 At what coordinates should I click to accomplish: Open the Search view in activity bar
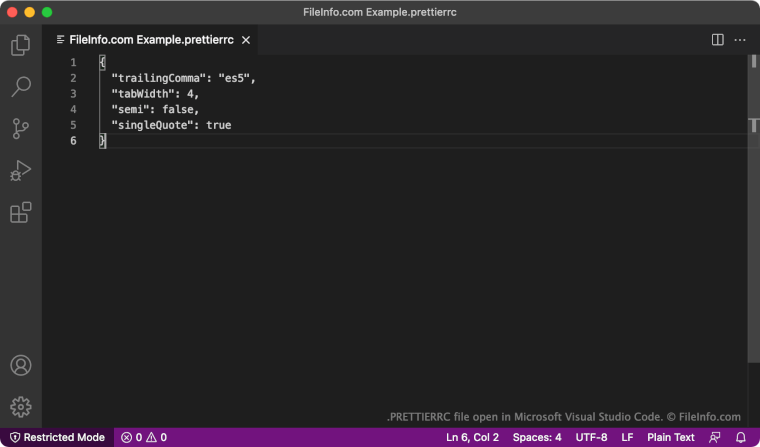[20, 87]
